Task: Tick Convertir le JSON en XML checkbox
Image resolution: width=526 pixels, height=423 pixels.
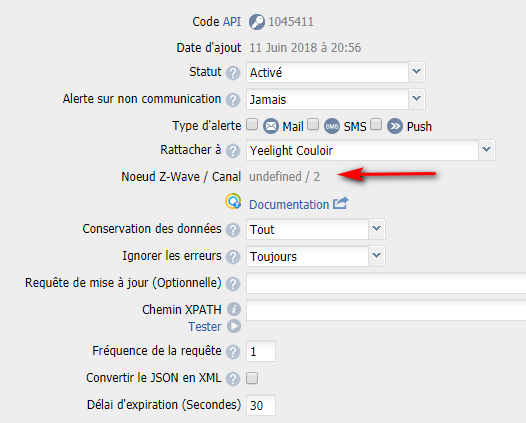Action: pos(252,378)
